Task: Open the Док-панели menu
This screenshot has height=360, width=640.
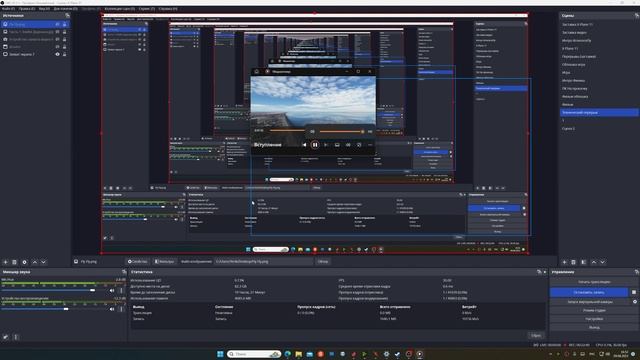Action: pyautogui.click(x=66, y=9)
